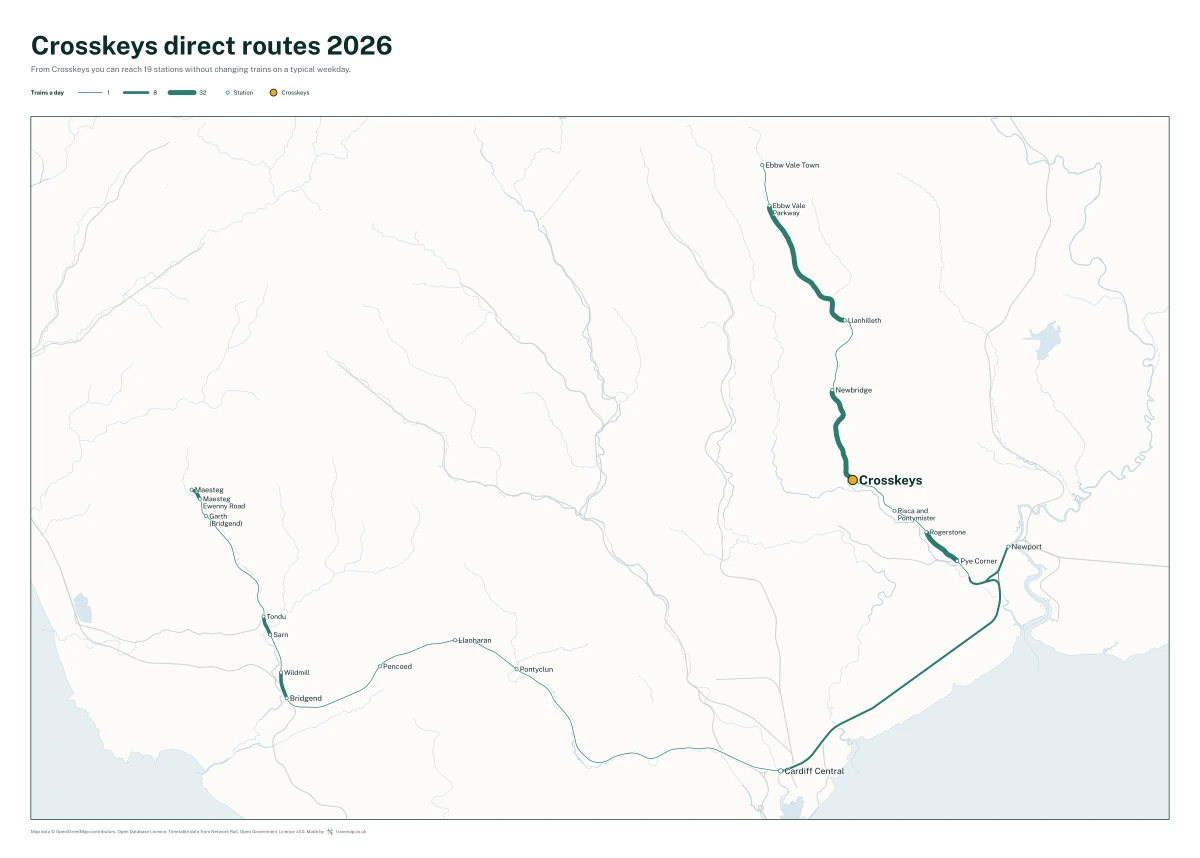Screen dimensions: 1200x858
Task: Click the Tondu station dot
Action: tap(264, 617)
